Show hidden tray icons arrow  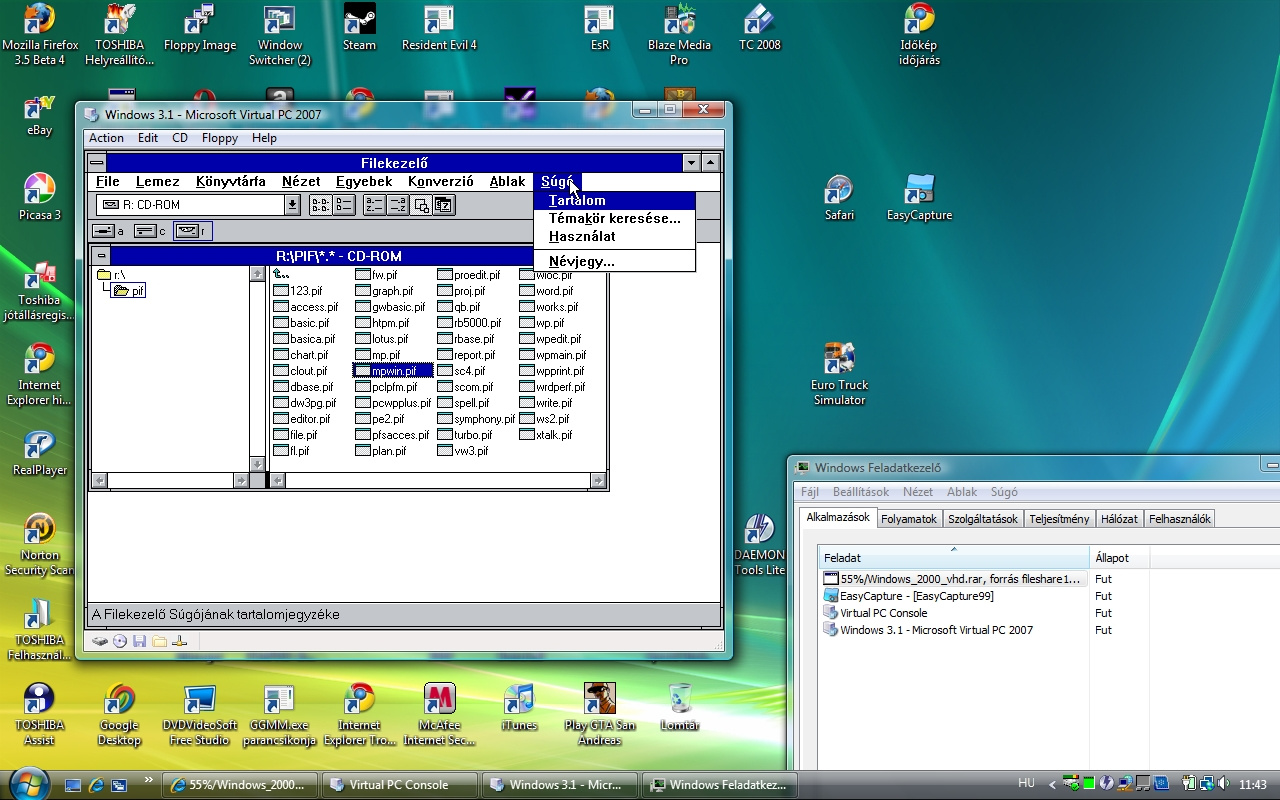click(1051, 784)
